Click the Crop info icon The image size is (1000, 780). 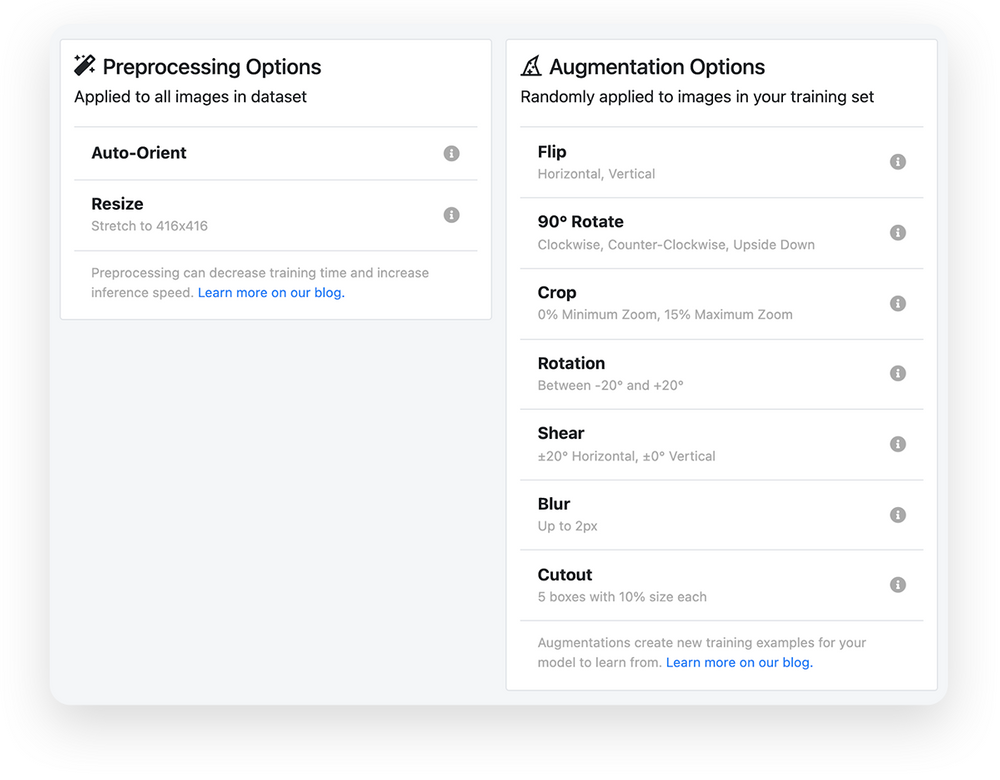pos(898,303)
